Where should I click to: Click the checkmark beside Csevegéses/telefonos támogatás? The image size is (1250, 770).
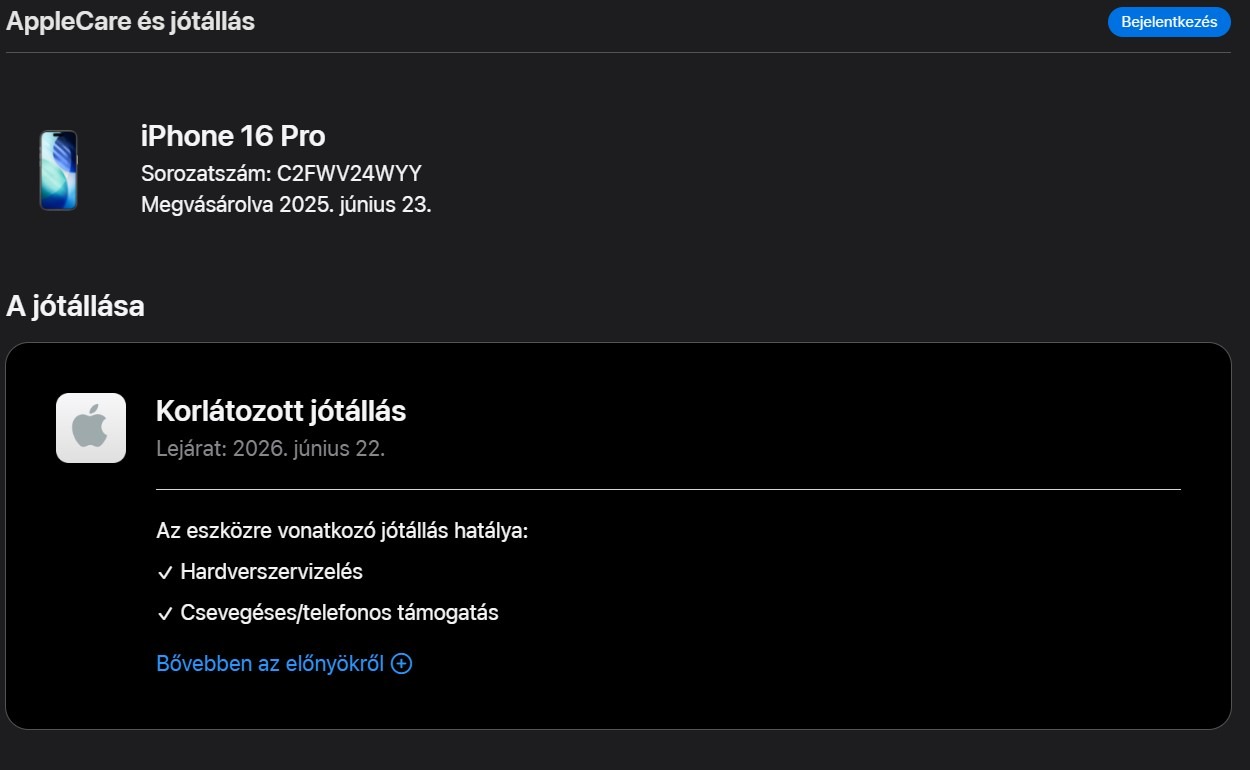click(165, 614)
